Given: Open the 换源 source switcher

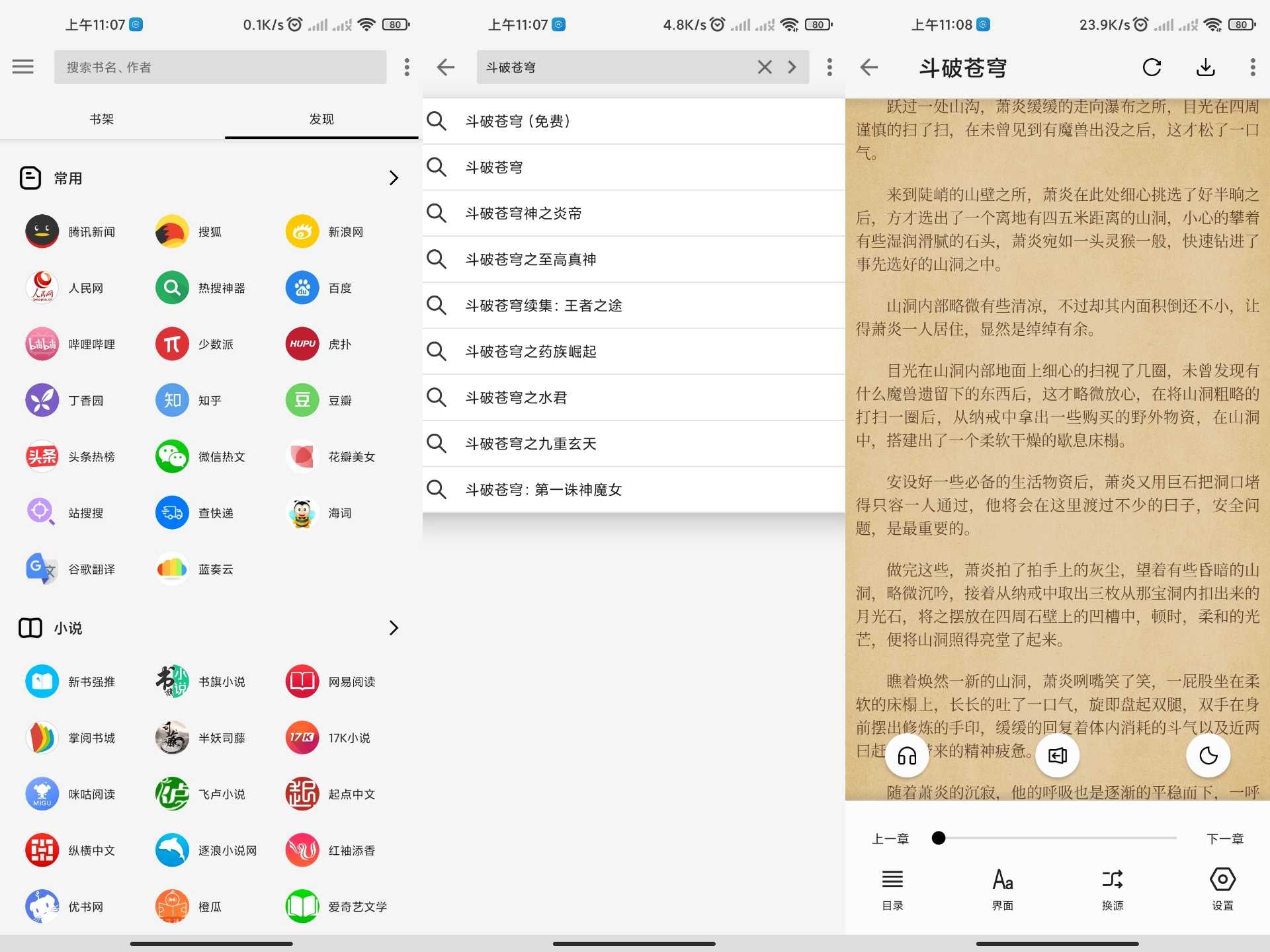Looking at the screenshot, I should pyautogui.click(x=1113, y=889).
